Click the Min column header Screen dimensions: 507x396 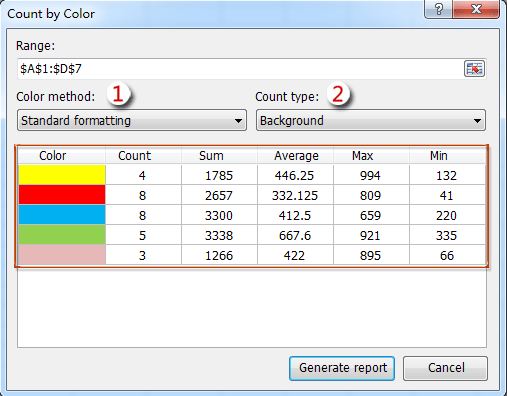click(x=447, y=156)
